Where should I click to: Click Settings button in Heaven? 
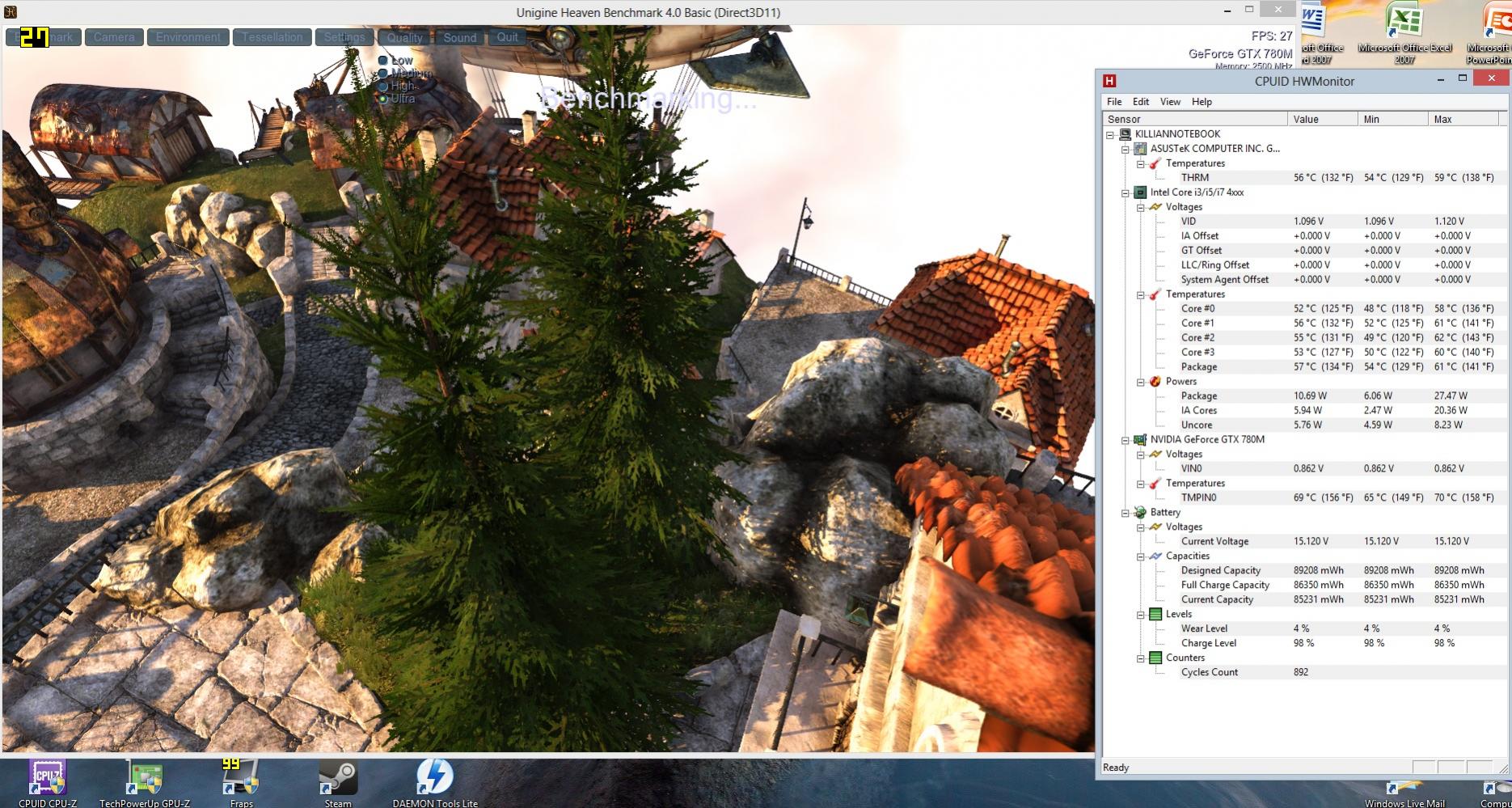coord(344,37)
